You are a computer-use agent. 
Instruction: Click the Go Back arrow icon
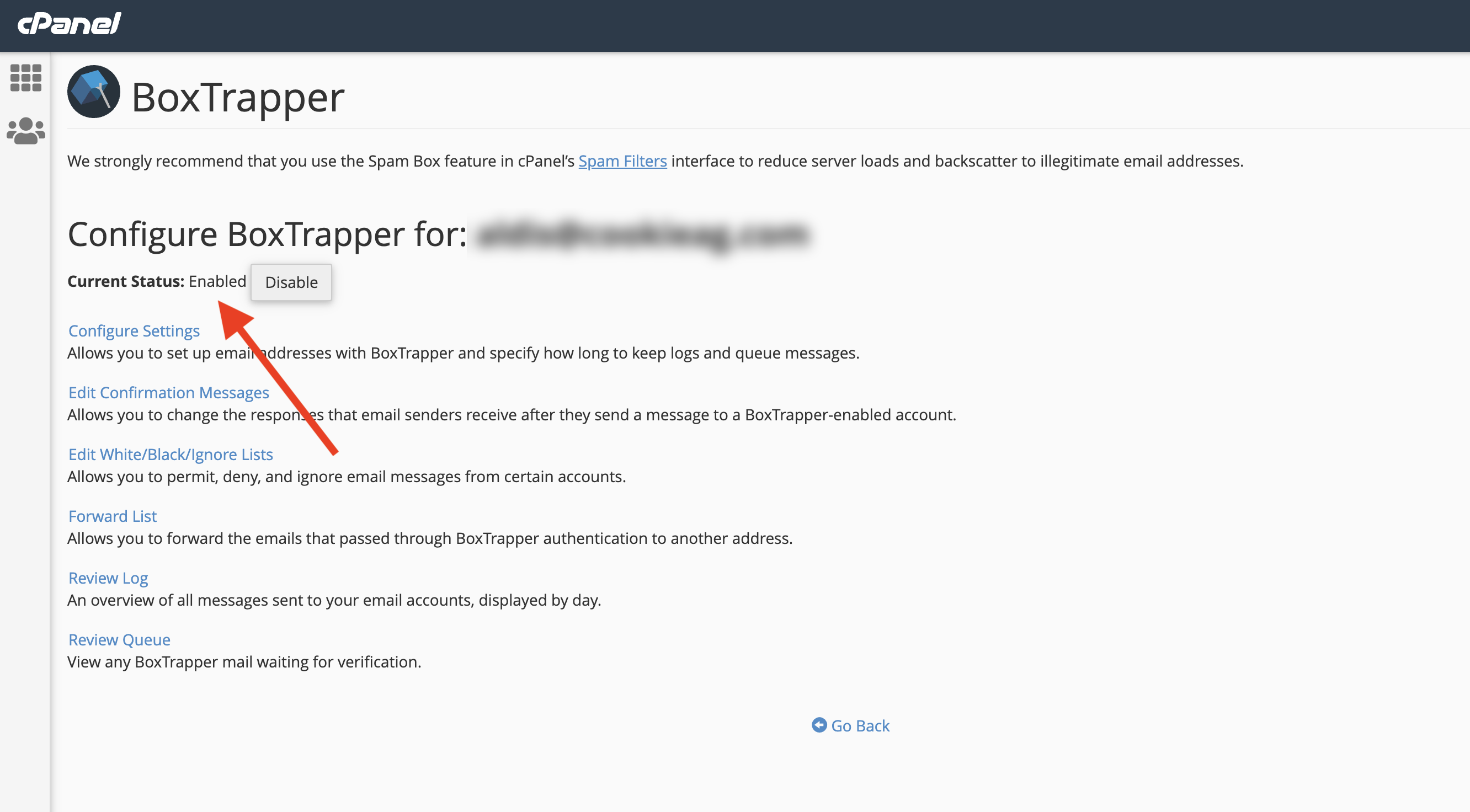pyautogui.click(x=819, y=725)
